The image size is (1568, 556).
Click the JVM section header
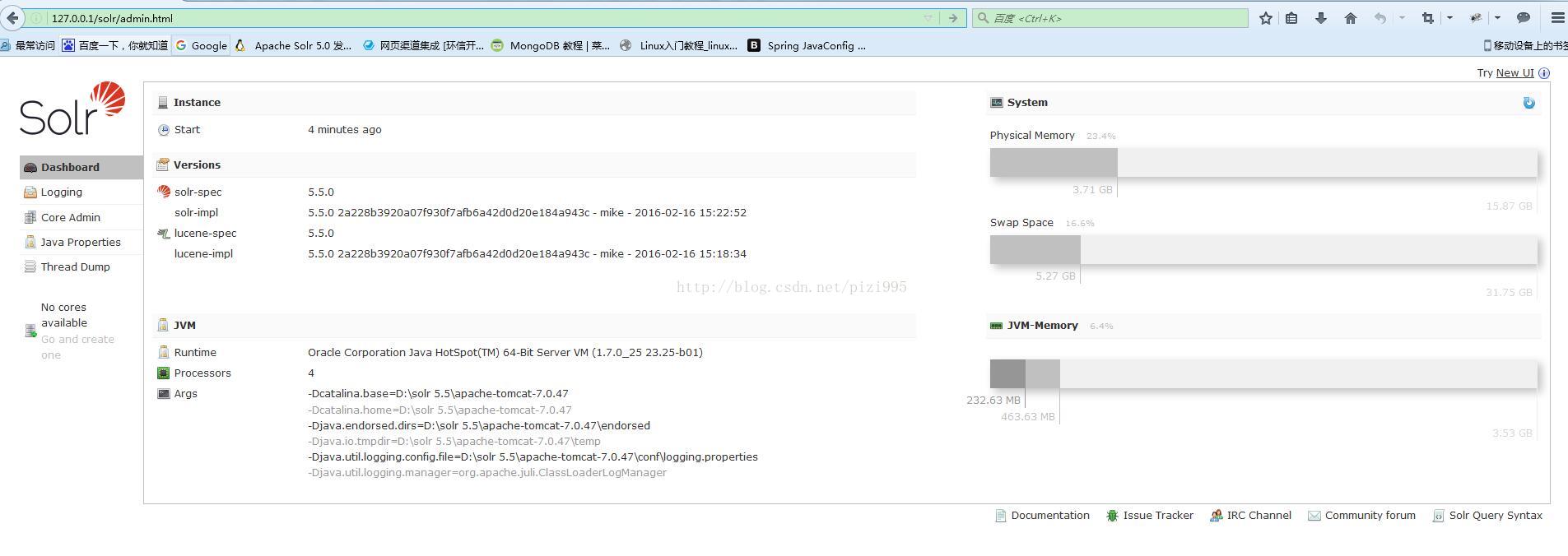(535, 326)
